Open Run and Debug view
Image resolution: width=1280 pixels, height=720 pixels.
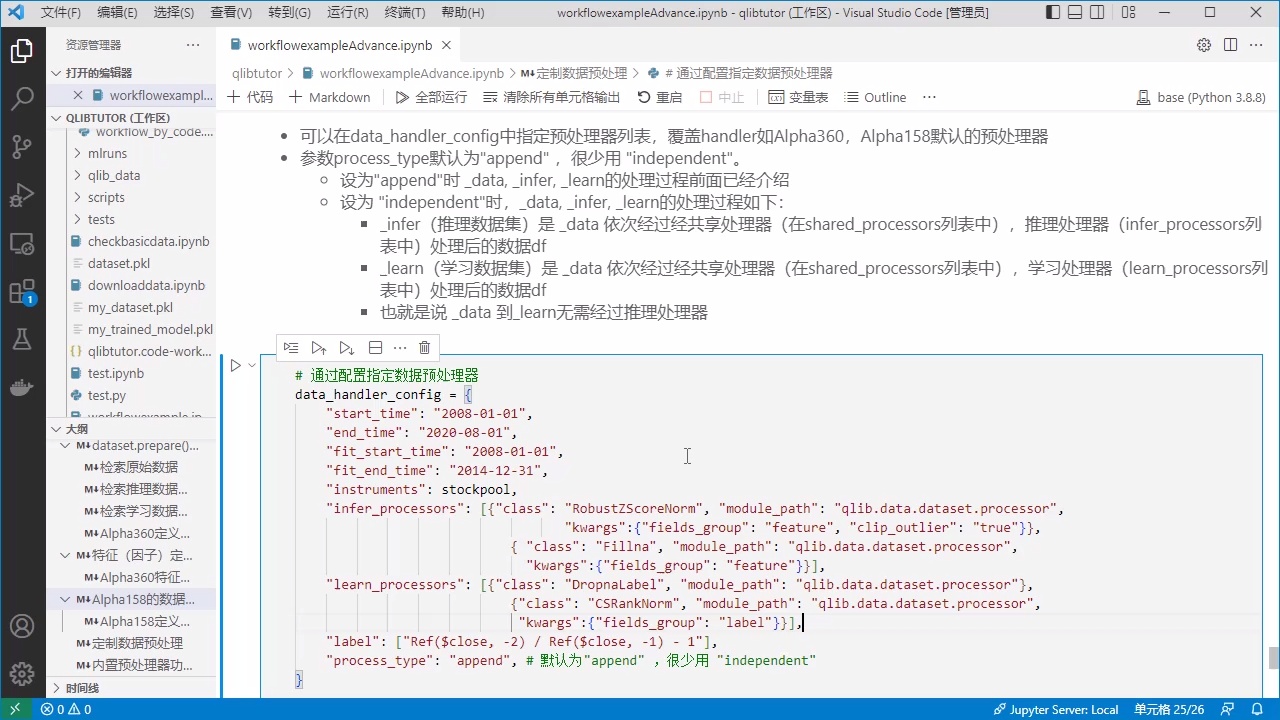[x=22, y=195]
